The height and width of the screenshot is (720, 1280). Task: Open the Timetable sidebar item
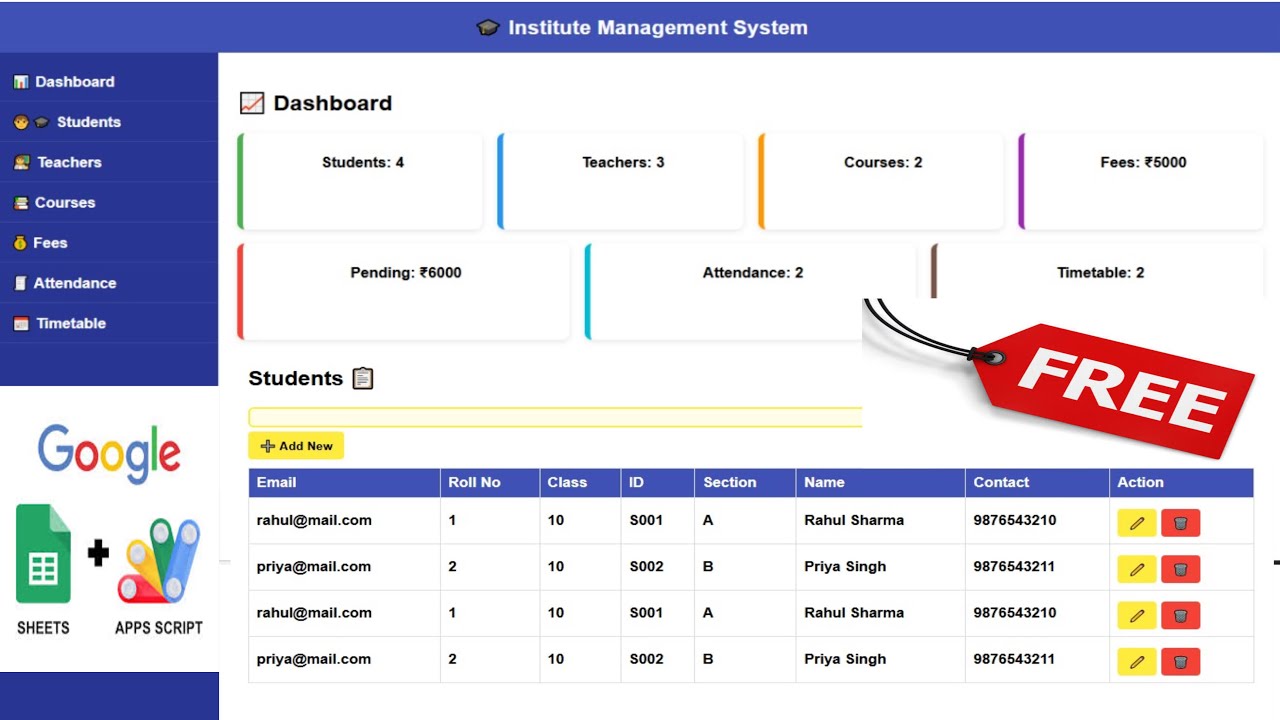pos(109,323)
